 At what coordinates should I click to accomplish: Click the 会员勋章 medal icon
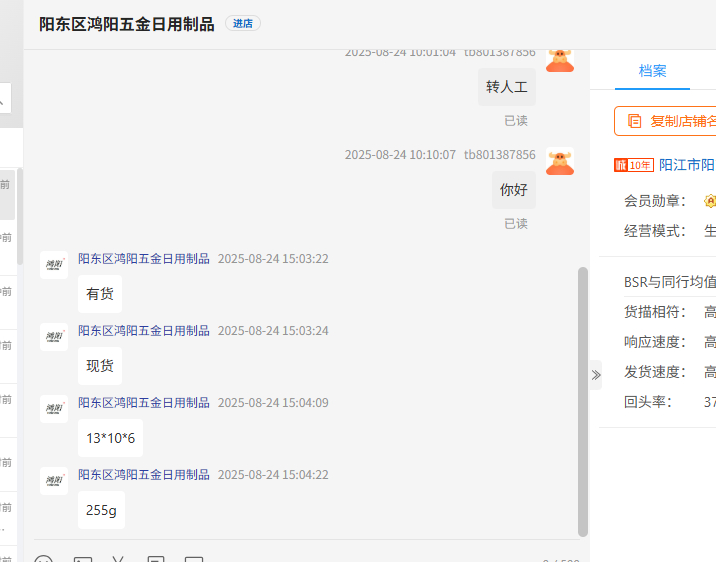pos(710,201)
